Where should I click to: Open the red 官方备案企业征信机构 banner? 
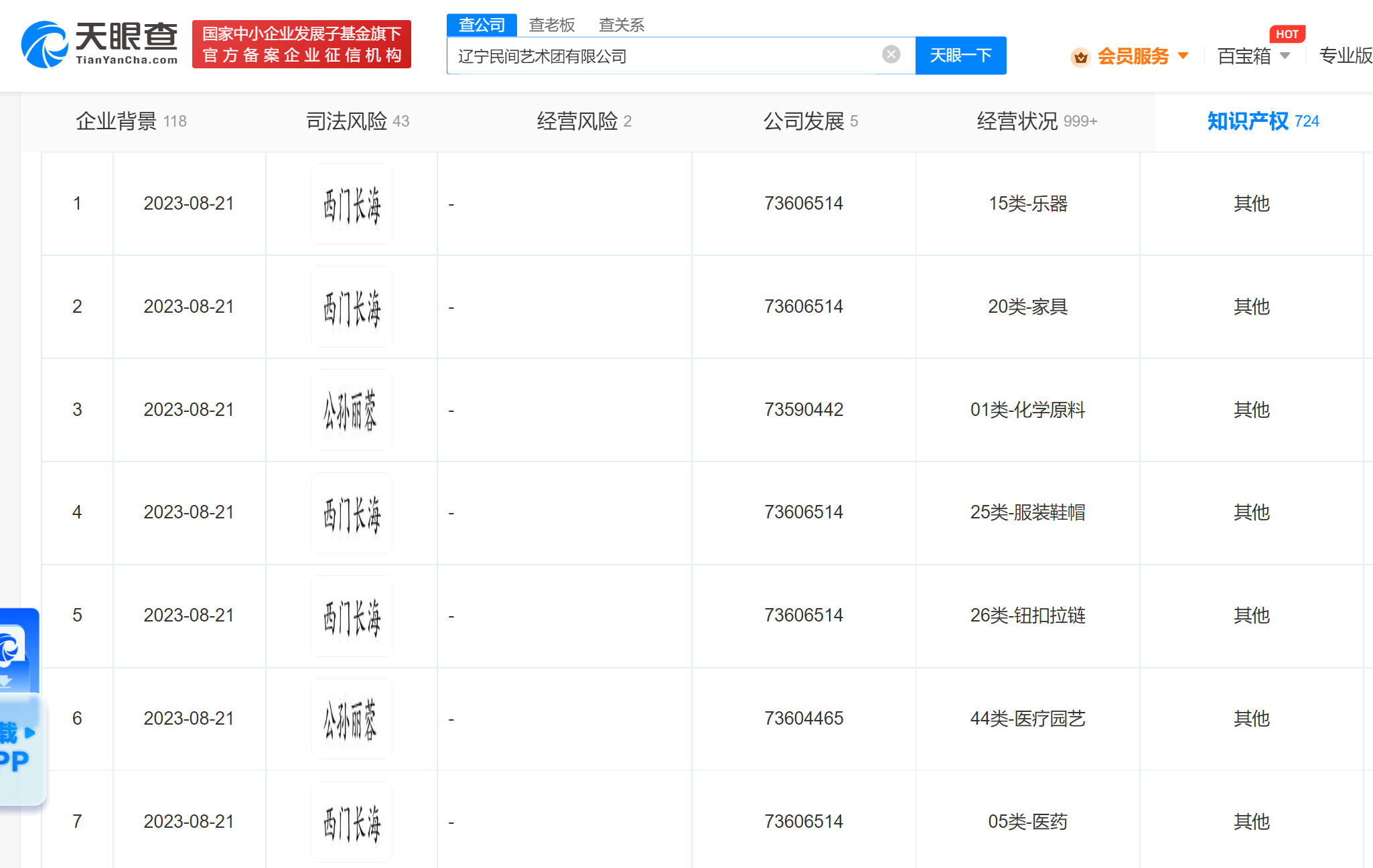point(301,44)
